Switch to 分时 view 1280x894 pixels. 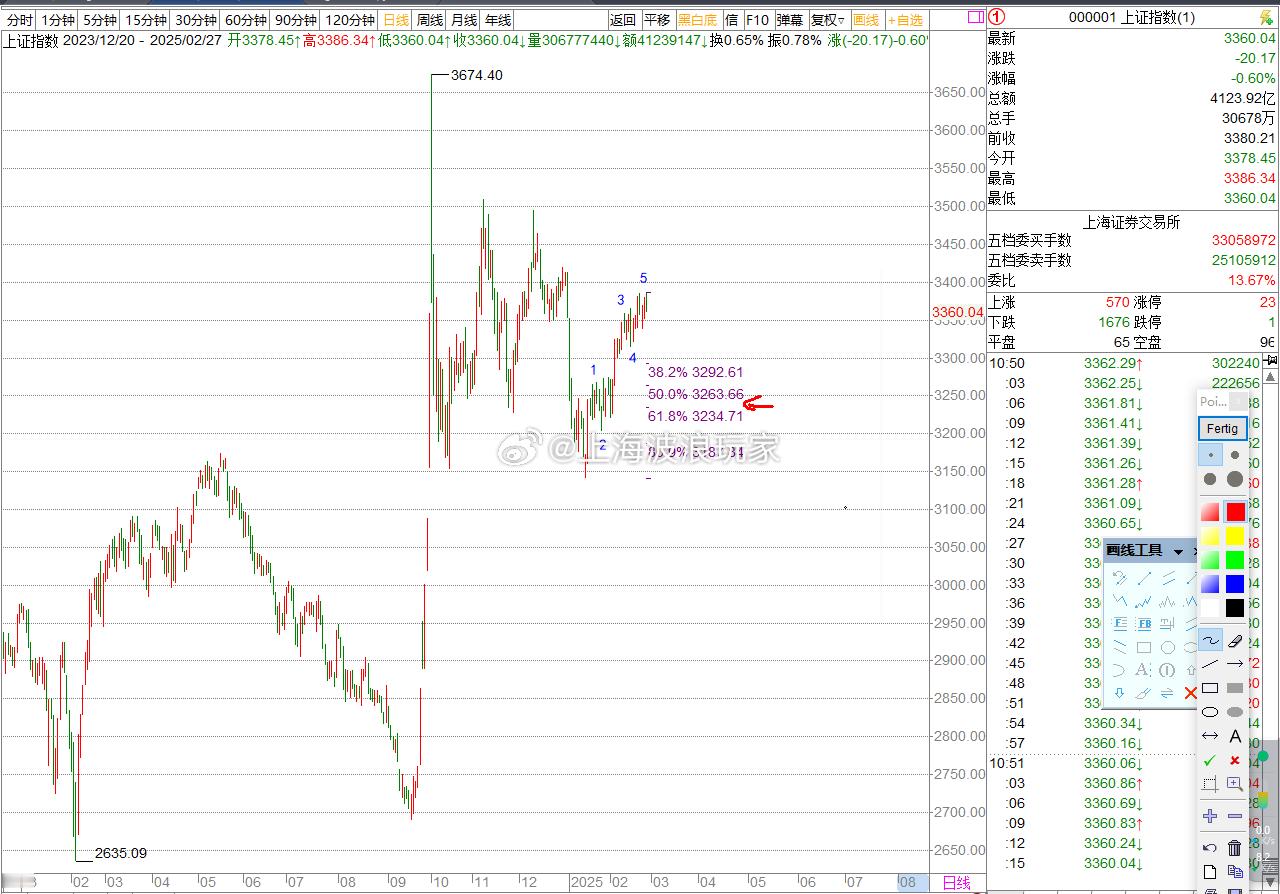(20, 20)
